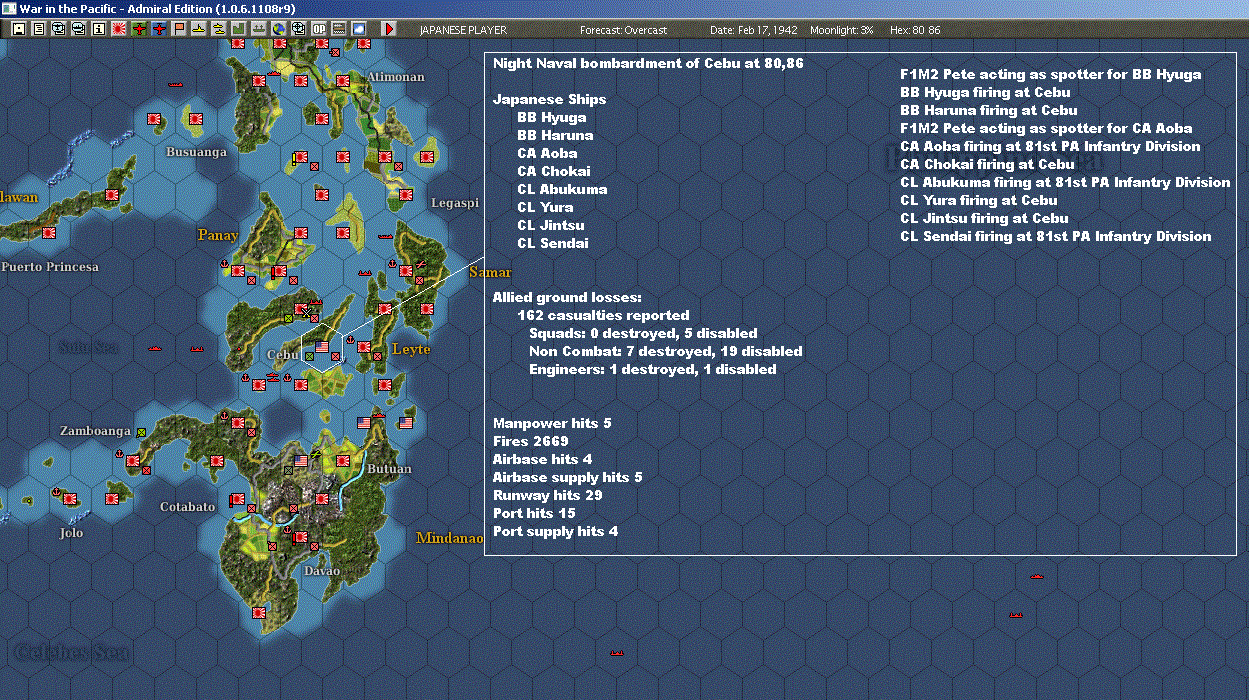
Task: Click the Leyte island label
Action: 411,349
